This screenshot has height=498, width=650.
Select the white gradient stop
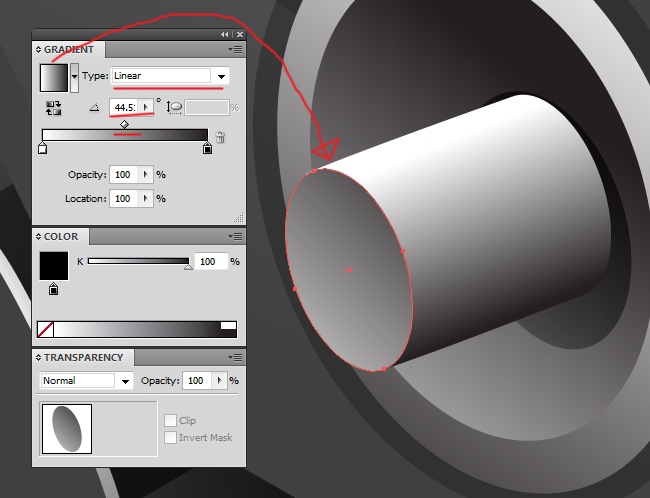(x=42, y=148)
